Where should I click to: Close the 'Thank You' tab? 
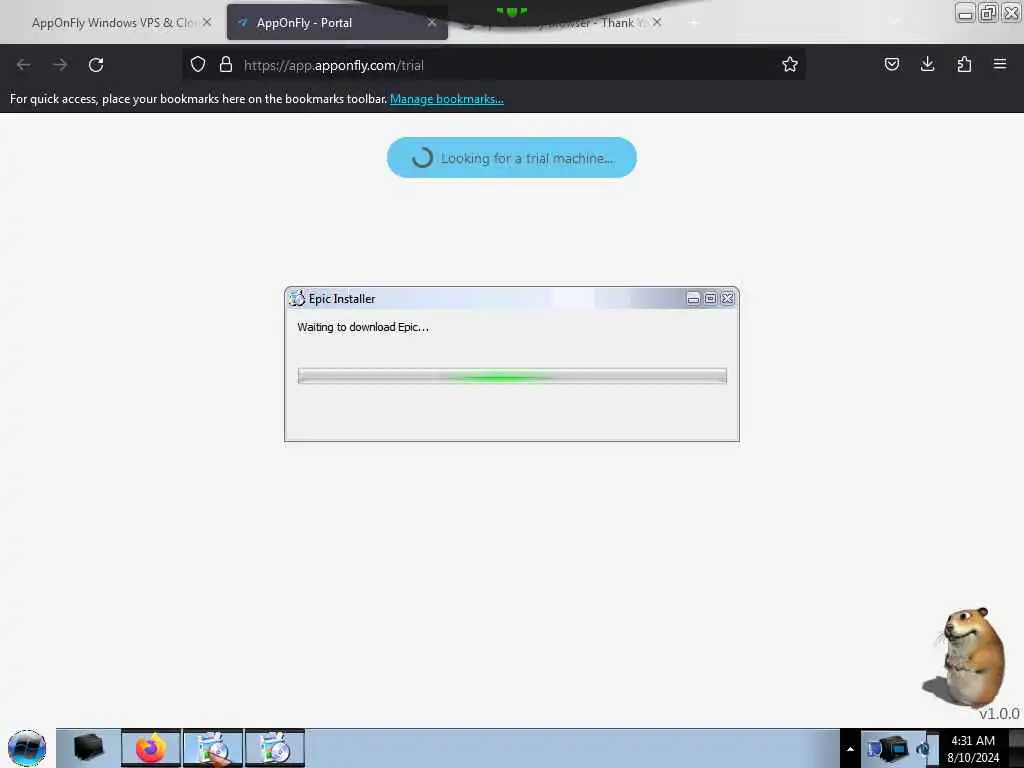pos(657,22)
